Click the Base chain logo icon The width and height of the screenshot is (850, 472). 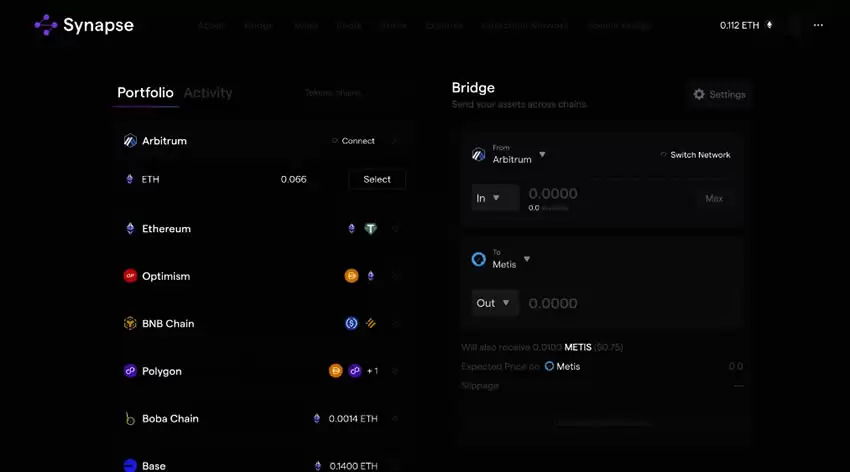click(130, 465)
